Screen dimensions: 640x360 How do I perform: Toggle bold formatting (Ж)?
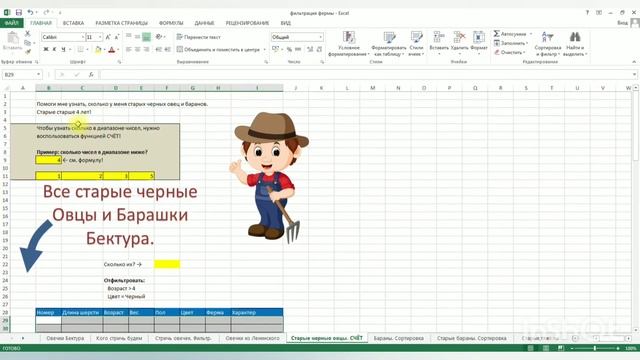click(46, 49)
